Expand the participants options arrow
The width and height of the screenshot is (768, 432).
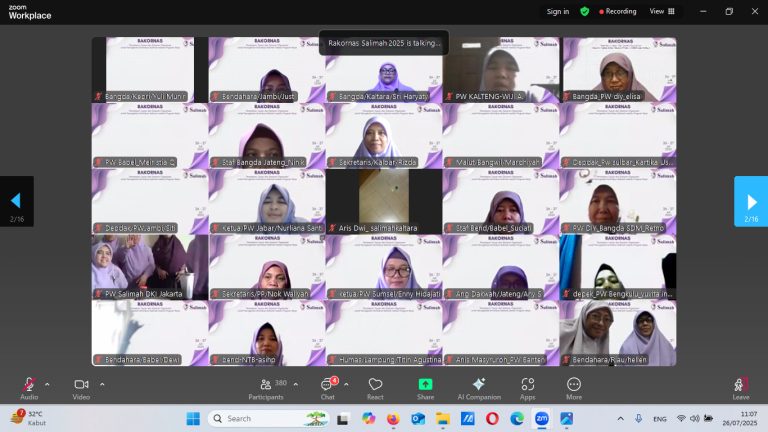click(296, 384)
